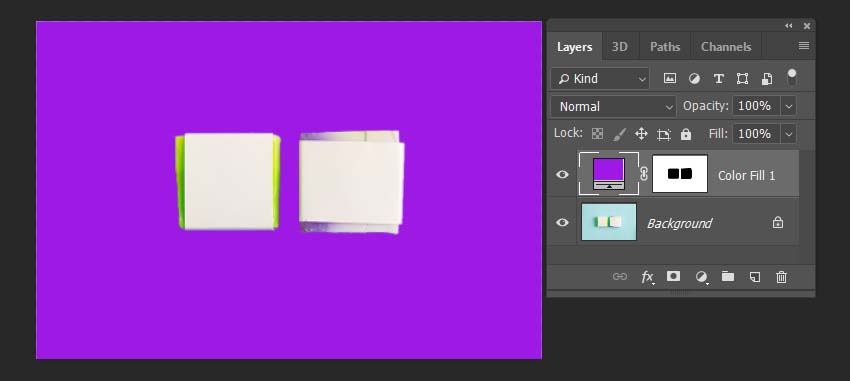Prevent auto-nesting into artboards lock
The width and height of the screenshot is (850, 381).
pos(664,134)
